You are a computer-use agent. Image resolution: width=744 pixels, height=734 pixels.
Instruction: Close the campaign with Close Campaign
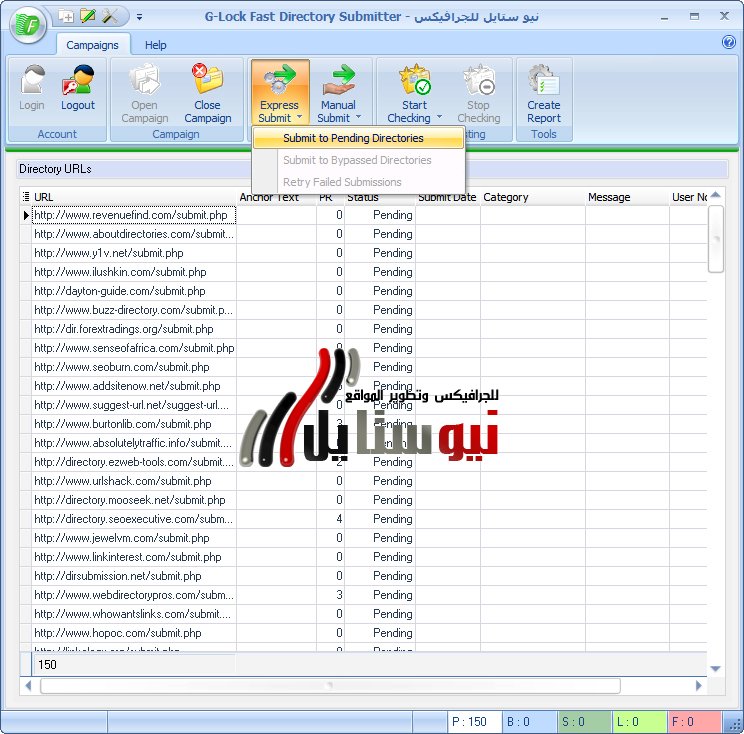[x=207, y=93]
